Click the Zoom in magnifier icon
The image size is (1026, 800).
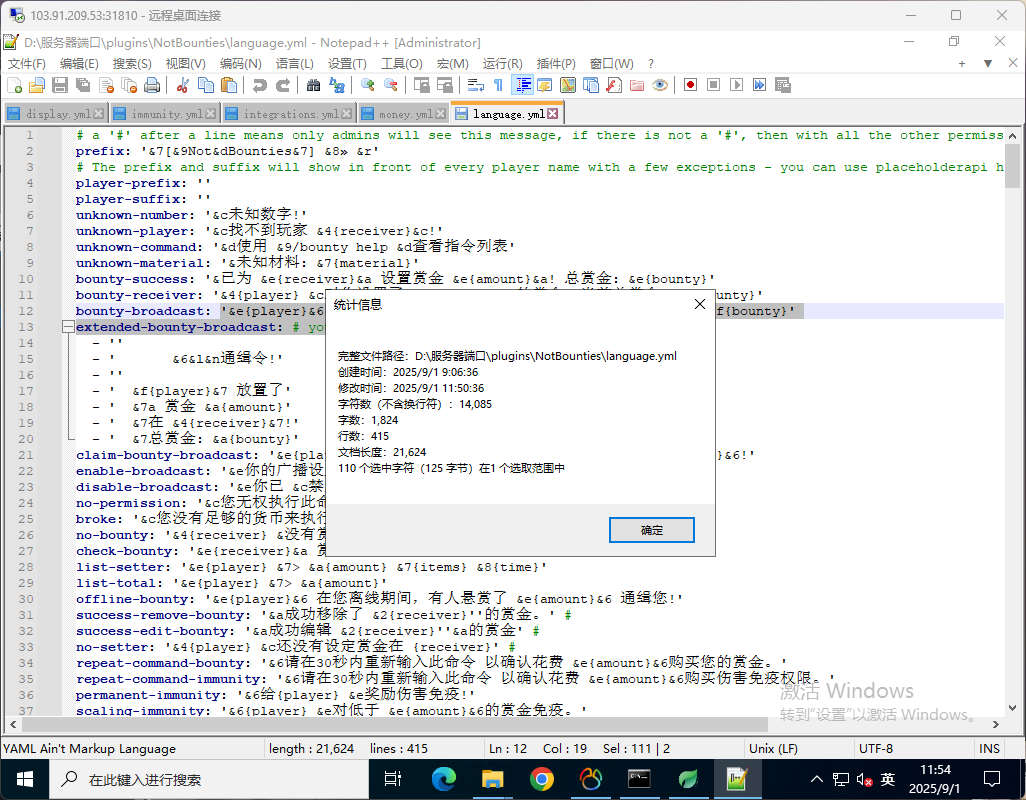pos(367,86)
